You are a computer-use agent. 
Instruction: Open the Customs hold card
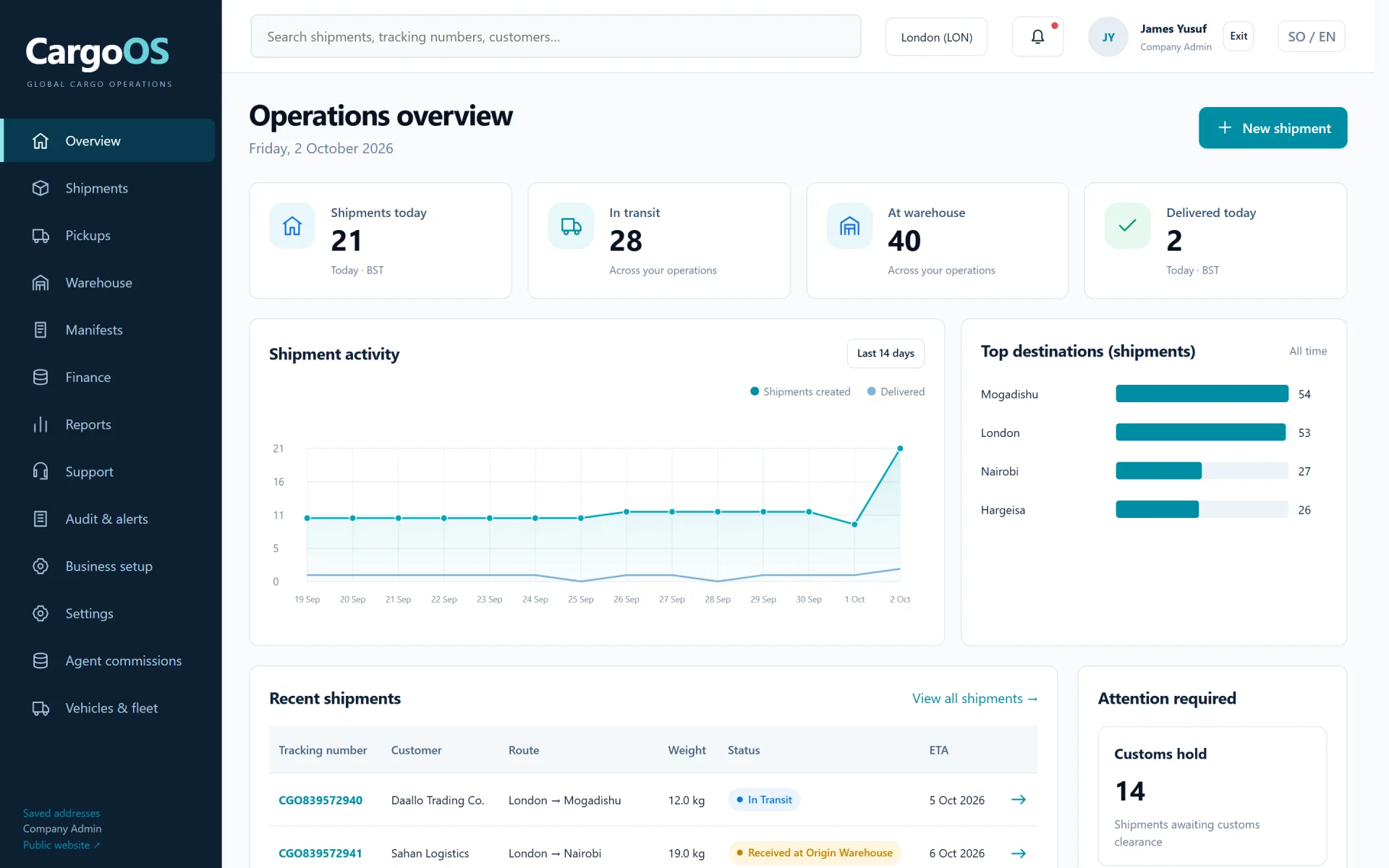(1212, 796)
